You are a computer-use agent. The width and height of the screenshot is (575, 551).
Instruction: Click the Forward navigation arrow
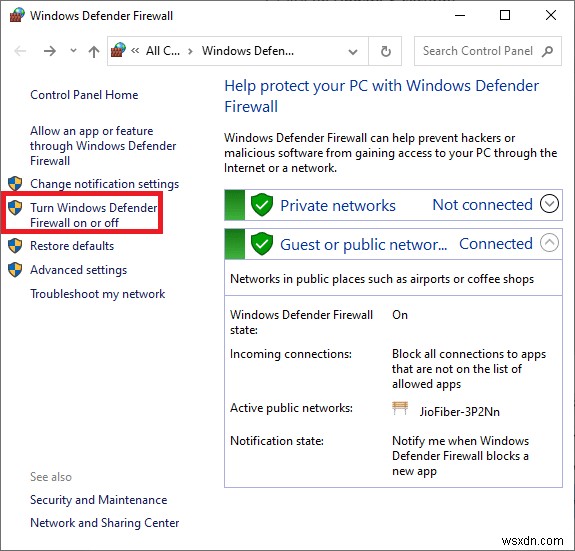50,51
